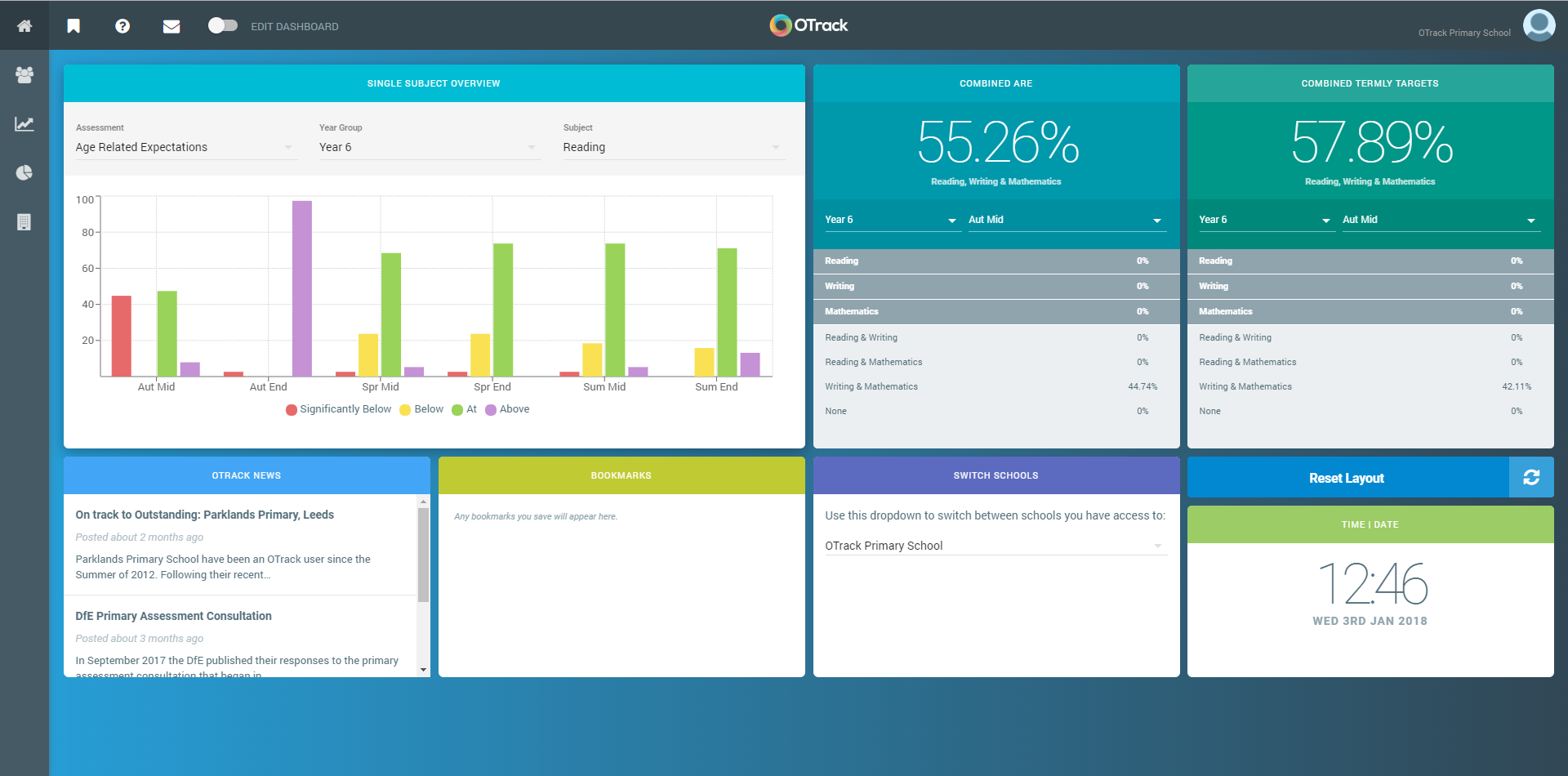1568x776 pixels.
Task: Open the OTrack Primary School switch dropdown
Action: (995, 546)
